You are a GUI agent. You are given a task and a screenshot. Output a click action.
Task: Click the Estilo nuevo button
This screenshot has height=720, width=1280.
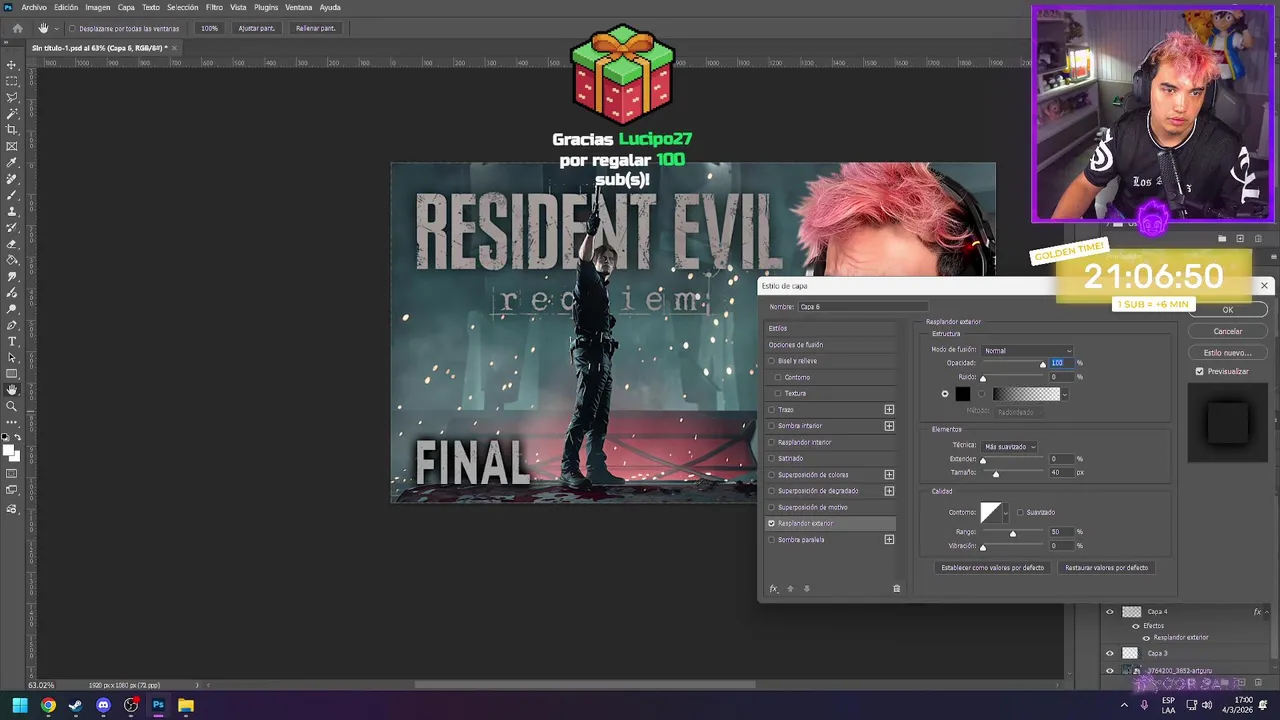pyautogui.click(x=1228, y=352)
